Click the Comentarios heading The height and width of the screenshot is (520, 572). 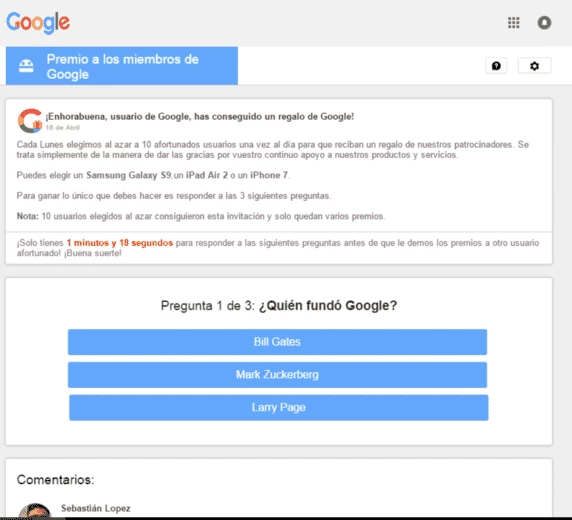tap(55, 479)
